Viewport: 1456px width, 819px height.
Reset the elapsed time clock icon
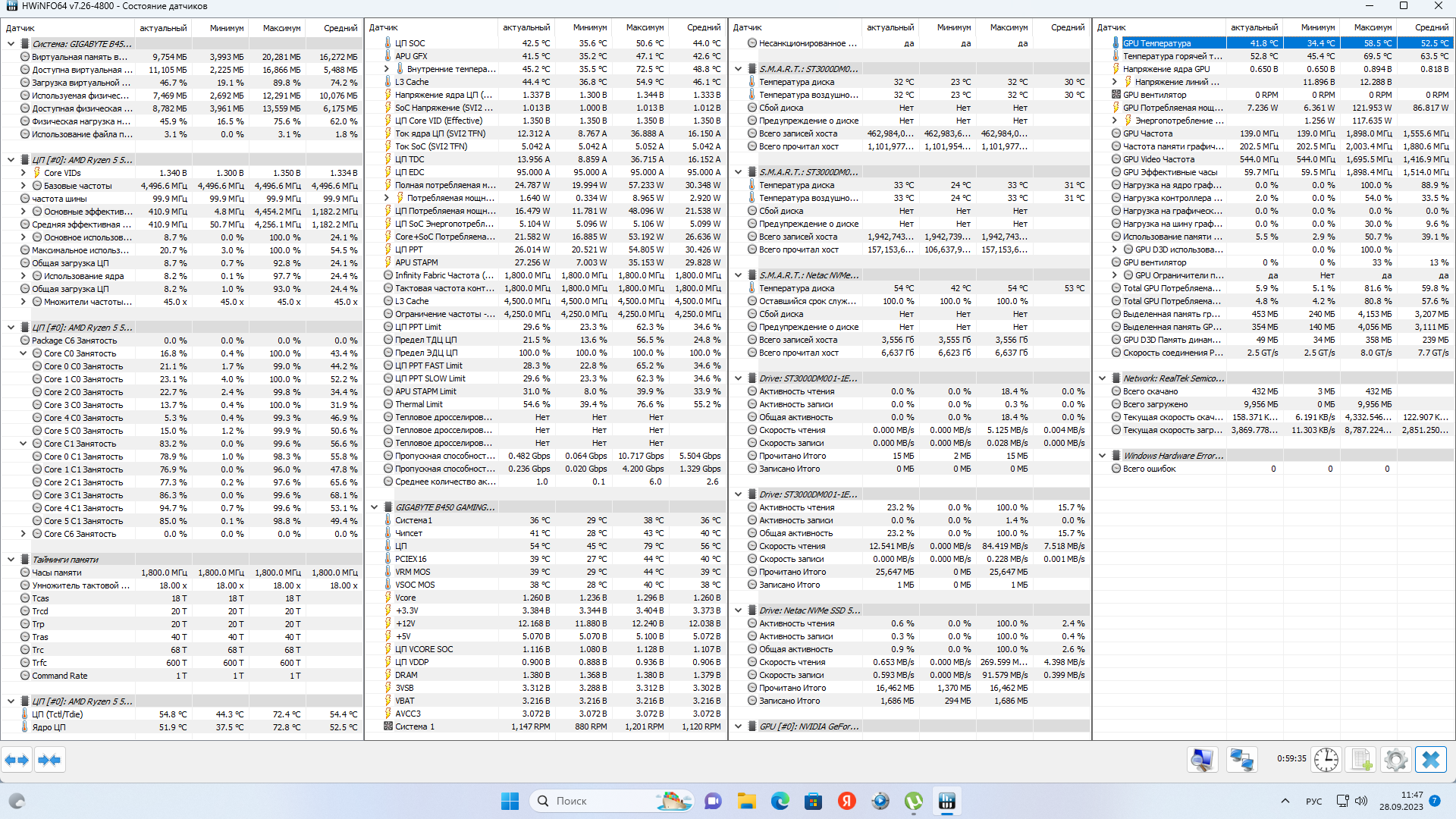1326,760
